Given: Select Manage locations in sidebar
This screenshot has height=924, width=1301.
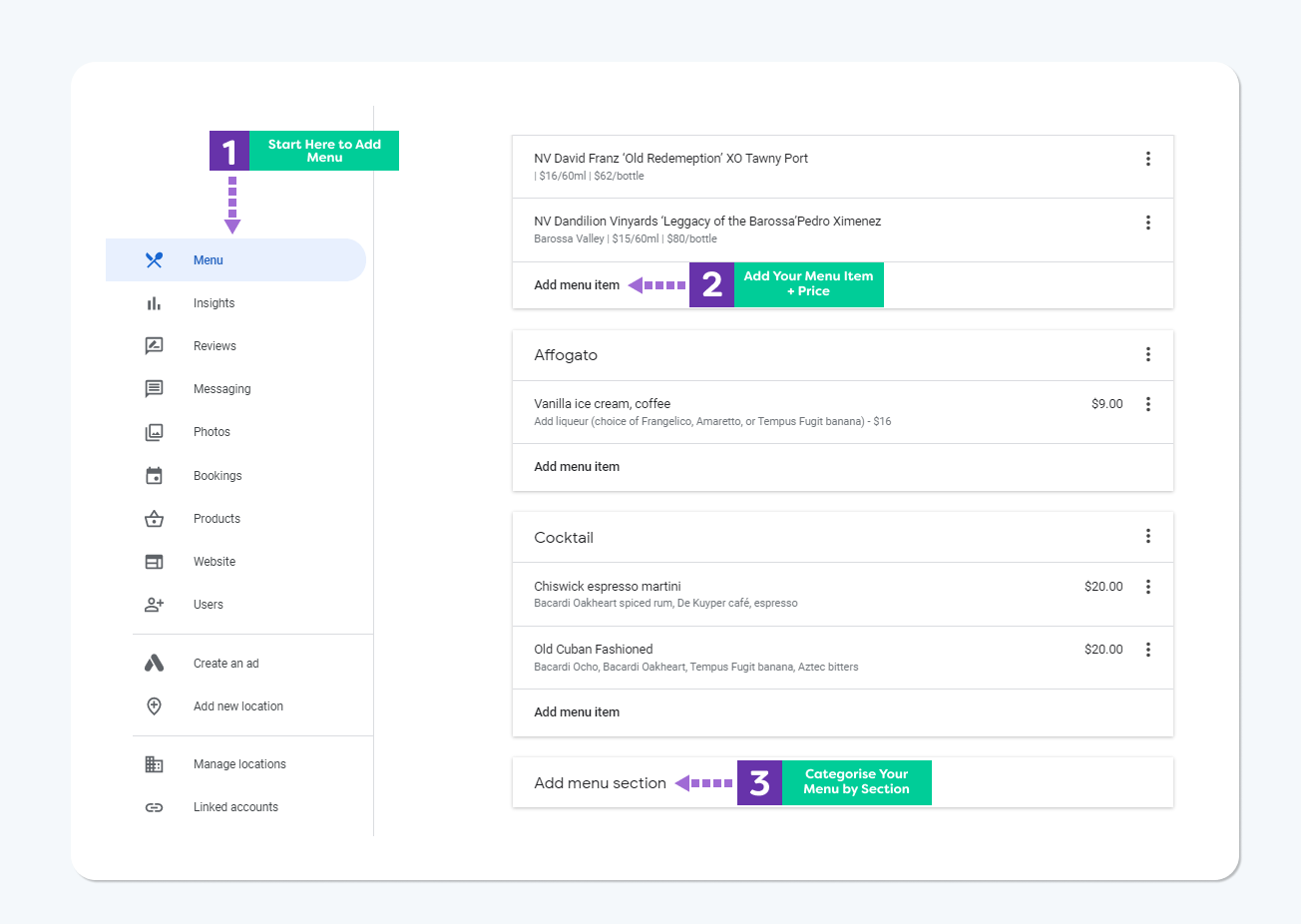Looking at the screenshot, I should pos(239,764).
